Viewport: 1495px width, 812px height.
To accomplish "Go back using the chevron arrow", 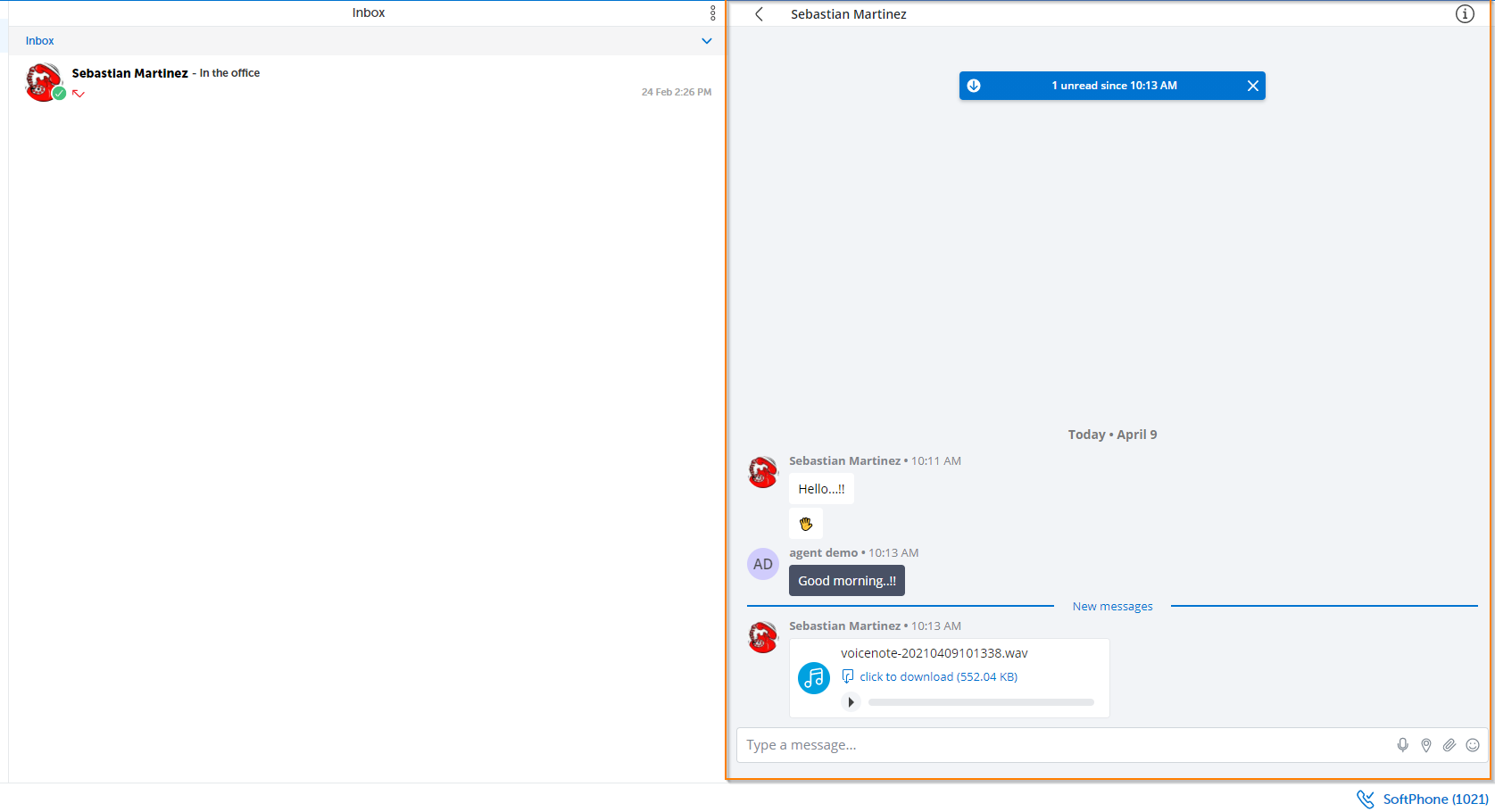I will pos(760,13).
